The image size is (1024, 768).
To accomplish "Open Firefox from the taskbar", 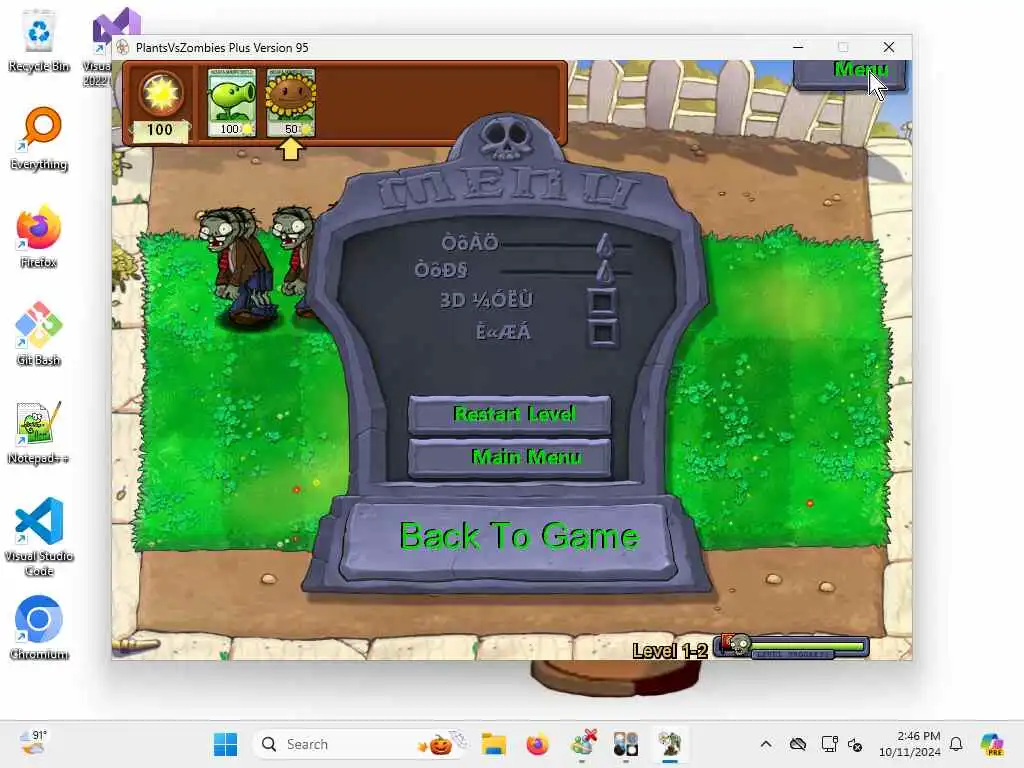I will 537,744.
